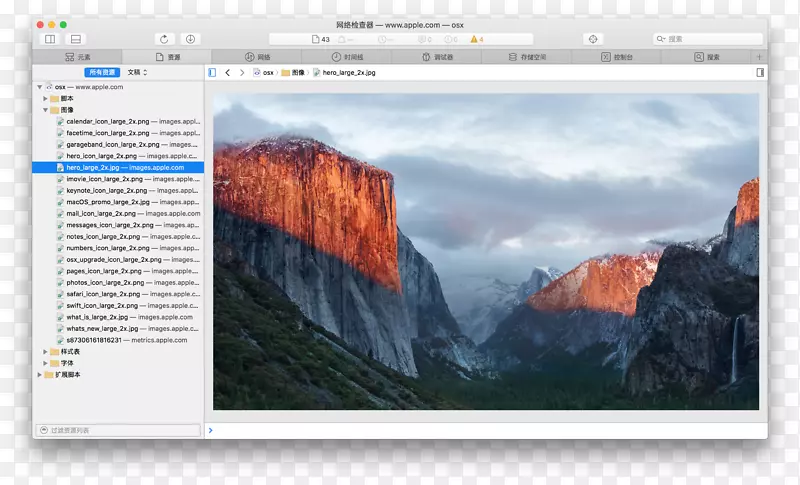Collapse the osx — www.apple.com tree root
This screenshot has width=800, height=485.
pyautogui.click(x=40, y=87)
